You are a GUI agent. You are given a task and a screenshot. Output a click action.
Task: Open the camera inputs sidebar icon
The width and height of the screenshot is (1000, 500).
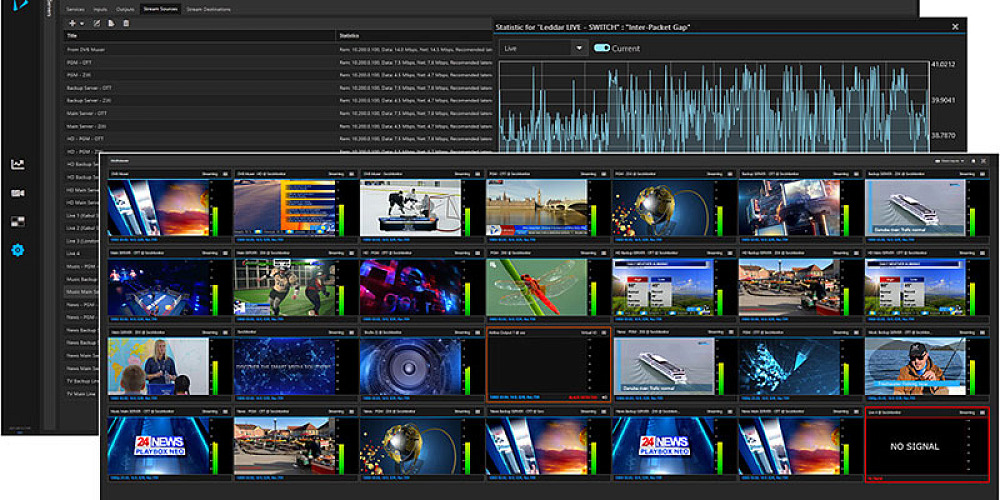coord(18,193)
